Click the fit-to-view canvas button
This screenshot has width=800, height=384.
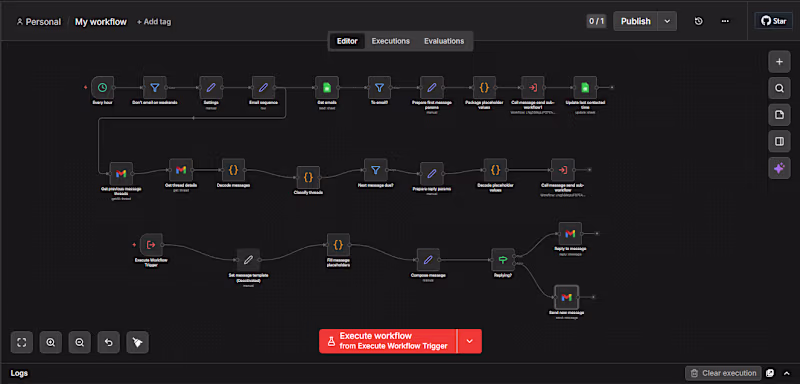coord(21,342)
